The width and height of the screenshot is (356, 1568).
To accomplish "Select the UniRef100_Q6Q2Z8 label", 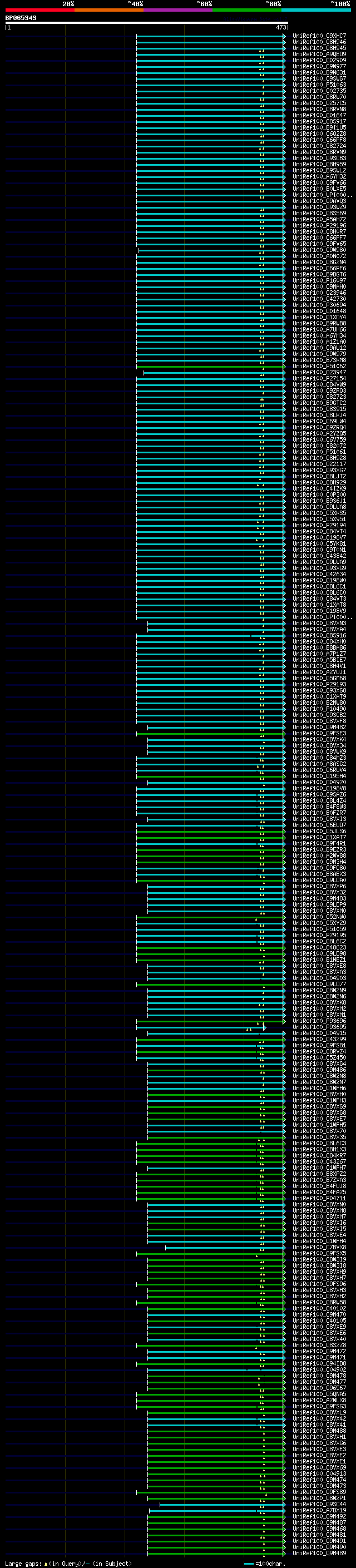I will pos(319,133).
